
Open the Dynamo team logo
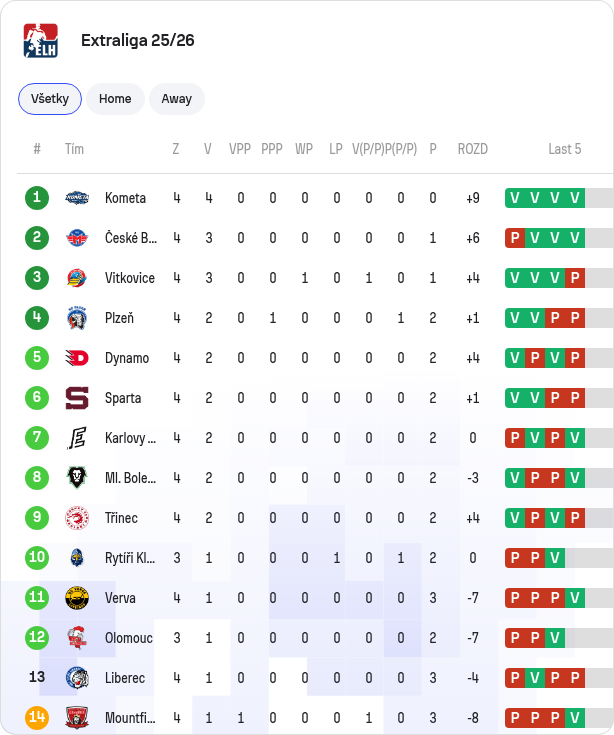pyautogui.click(x=77, y=358)
